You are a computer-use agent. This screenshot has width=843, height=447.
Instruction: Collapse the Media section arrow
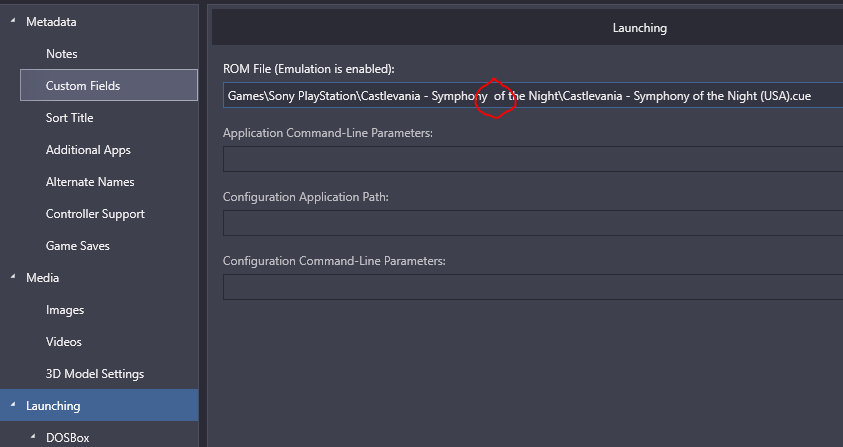(13, 276)
